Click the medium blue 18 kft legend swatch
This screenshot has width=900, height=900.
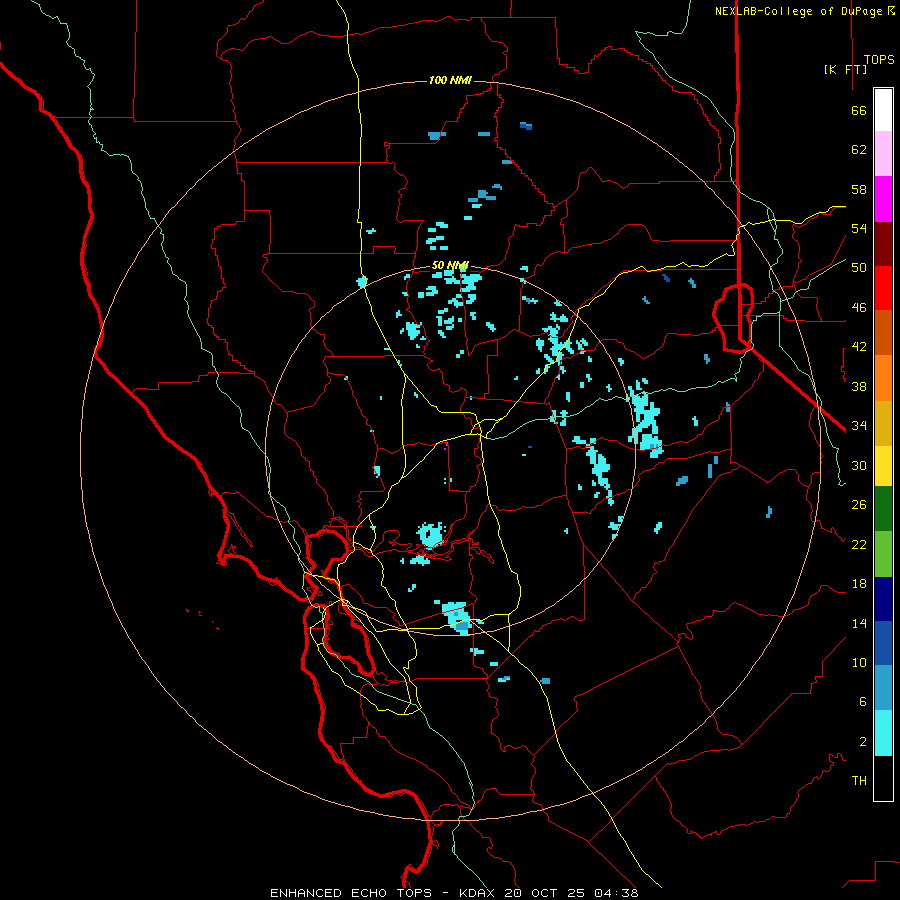pyautogui.click(x=883, y=643)
